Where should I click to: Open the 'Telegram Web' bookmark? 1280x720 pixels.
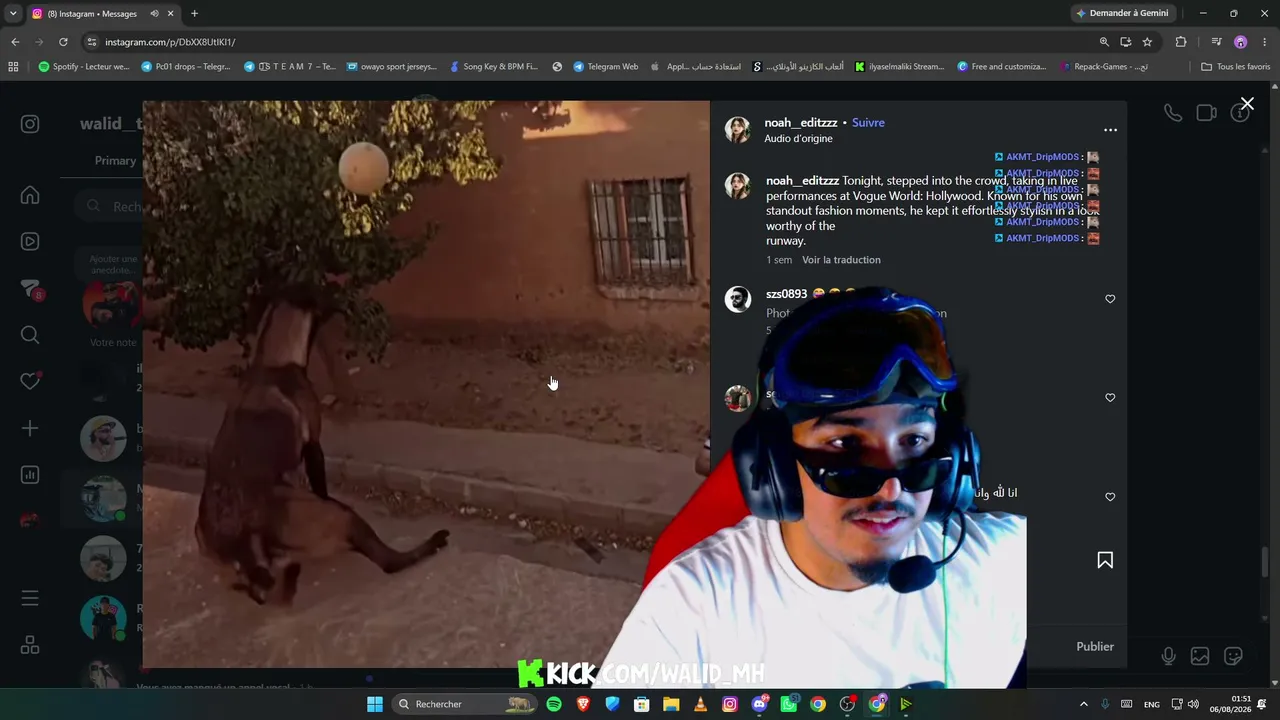coord(606,67)
